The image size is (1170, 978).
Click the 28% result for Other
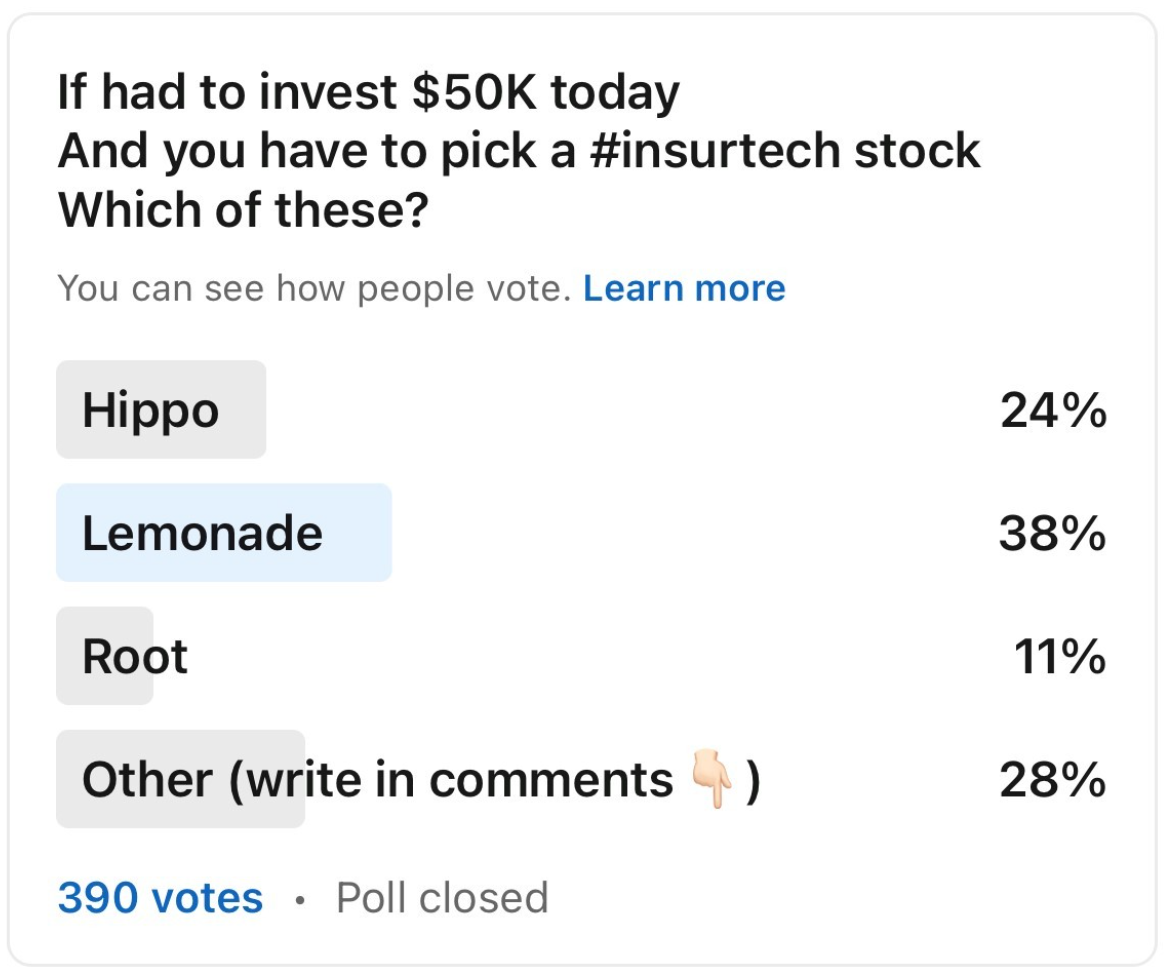pyautogui.click(x=1052, y=781)
